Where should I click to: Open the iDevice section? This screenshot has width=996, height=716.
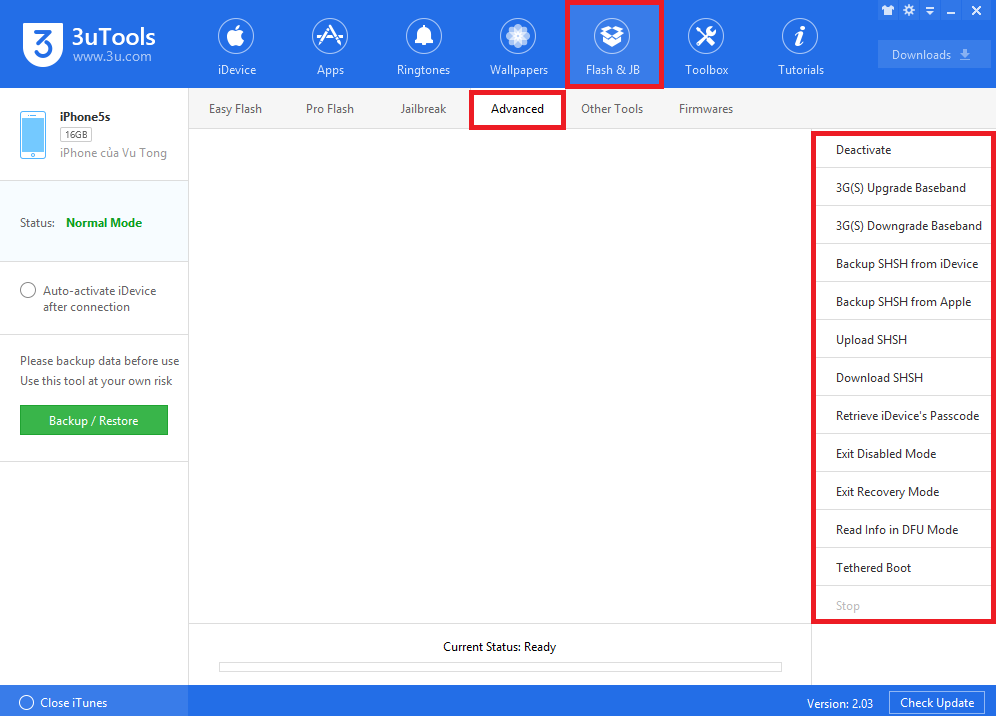(236, 48)
